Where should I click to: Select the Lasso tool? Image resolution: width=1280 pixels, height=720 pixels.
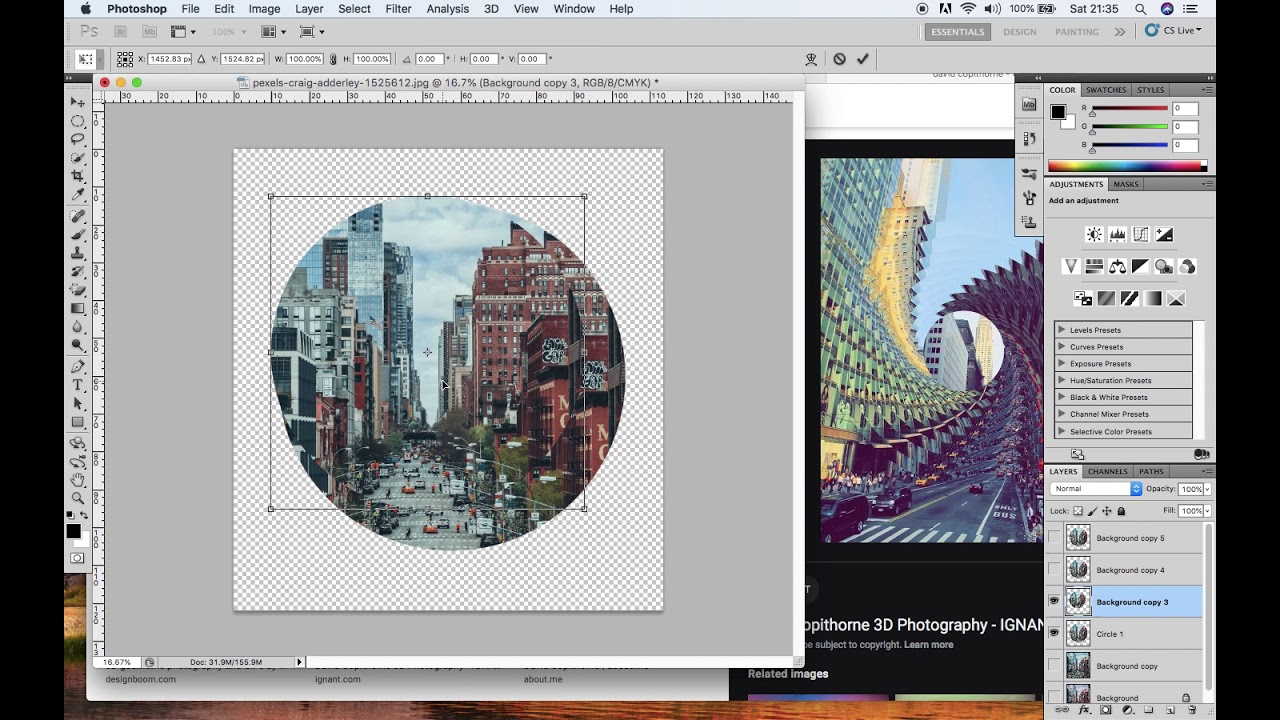[78, 139]
